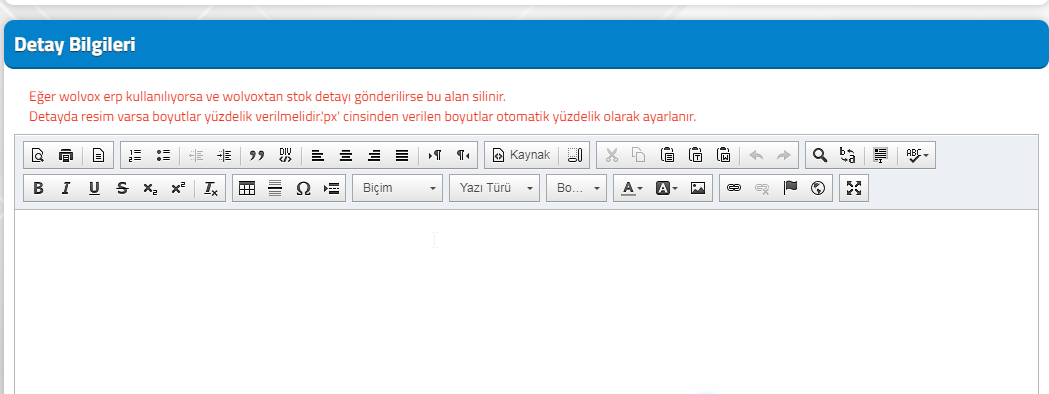The image size is (1049, 394).
Task: Insert an anchor with flag icon
Action: 790,189
